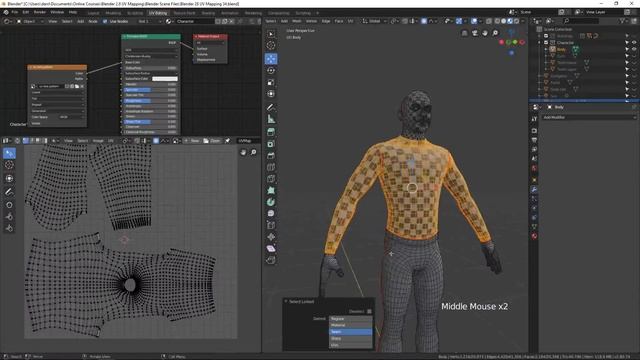Pick the Transform tool in 3D viewport
Viewport: 640px width, 360px height.
pos(271,94)
